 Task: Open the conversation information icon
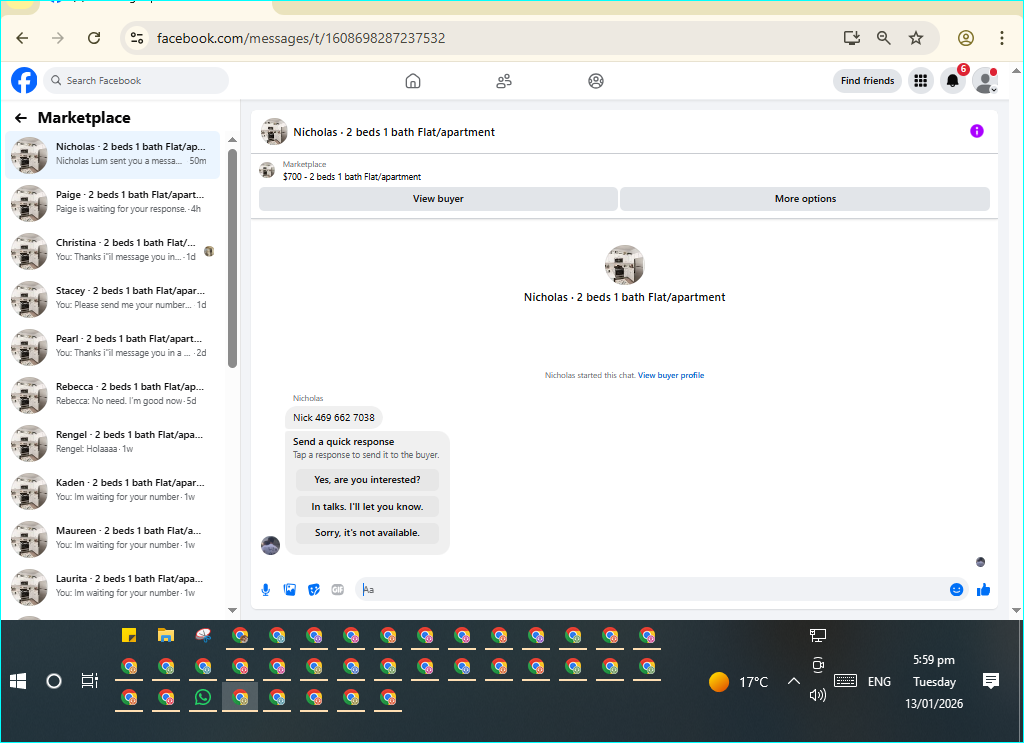pos(976,131)
